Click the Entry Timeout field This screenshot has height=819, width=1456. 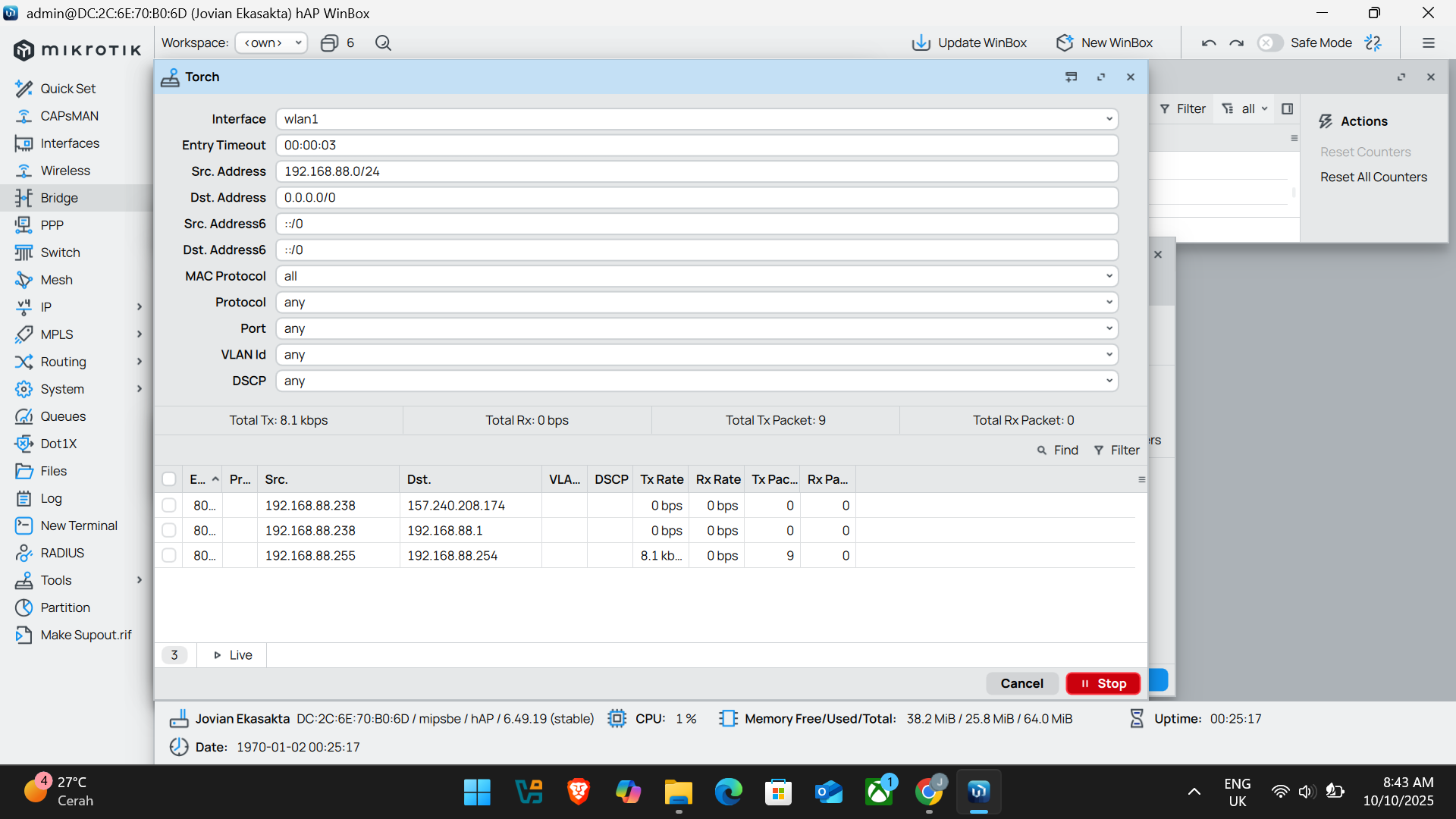tap(697, 146)
